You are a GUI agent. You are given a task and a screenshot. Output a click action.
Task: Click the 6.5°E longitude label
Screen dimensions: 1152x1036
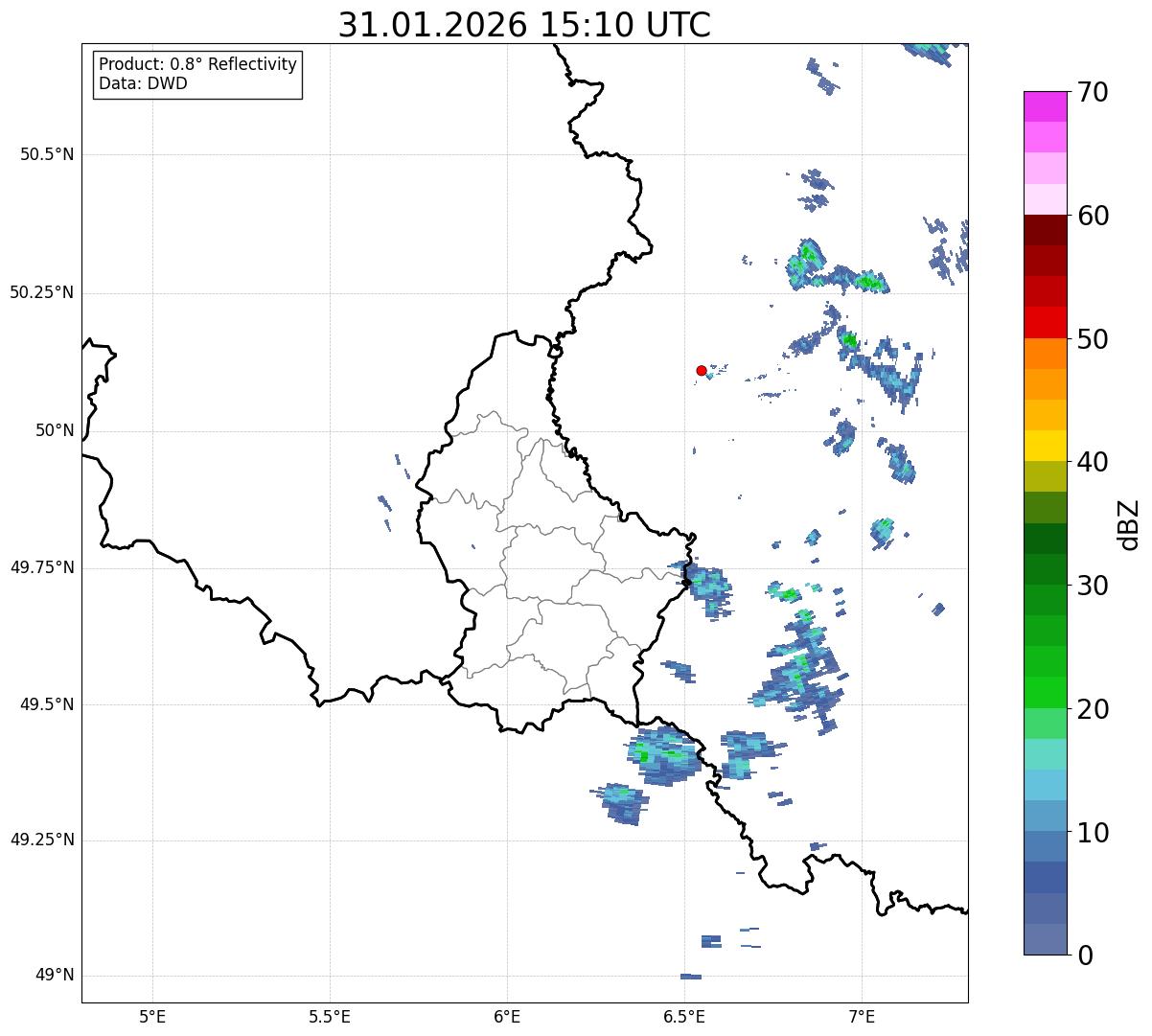tap(684, 1016)
